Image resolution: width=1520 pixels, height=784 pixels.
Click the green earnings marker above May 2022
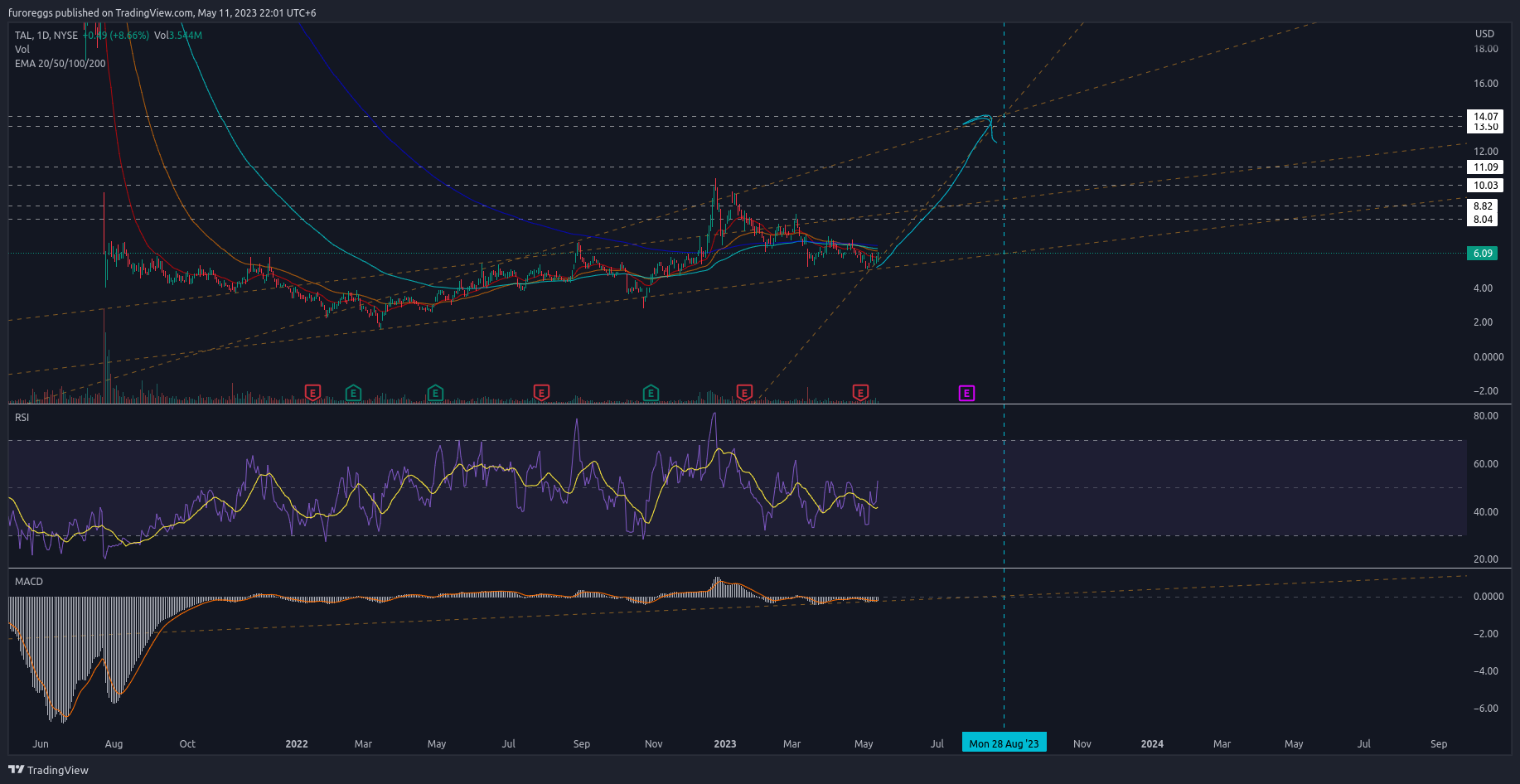tap(435, 393)
